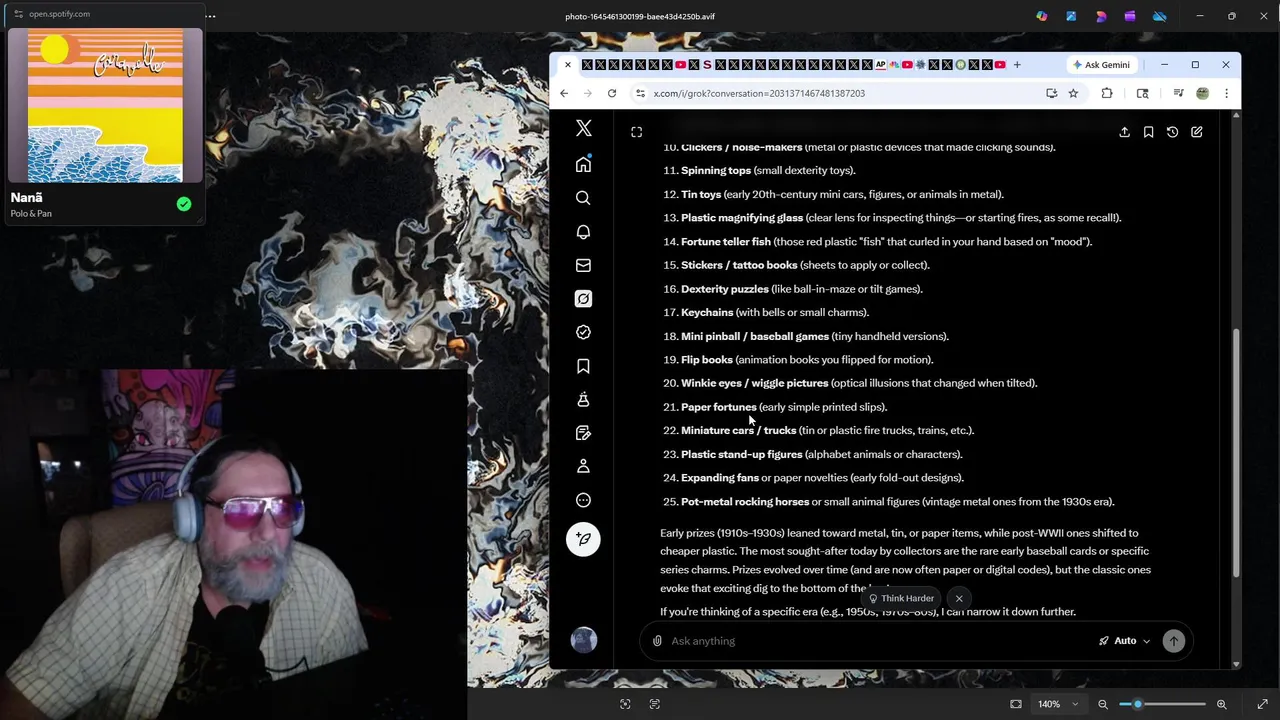Go to Home in X sidebar
Screen dimensions: 1280x720
point(583,164)
